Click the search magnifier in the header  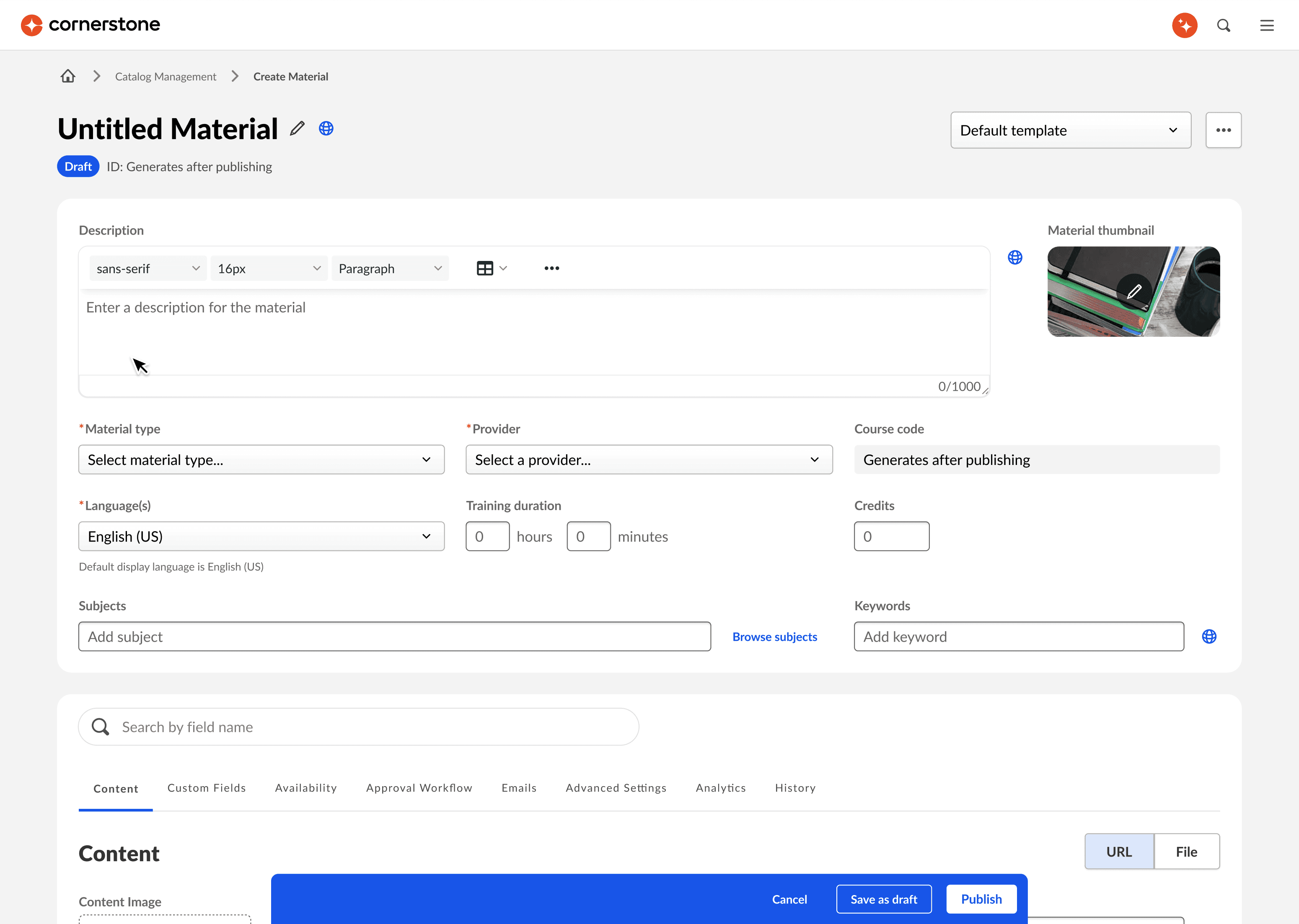point(1223,25)
